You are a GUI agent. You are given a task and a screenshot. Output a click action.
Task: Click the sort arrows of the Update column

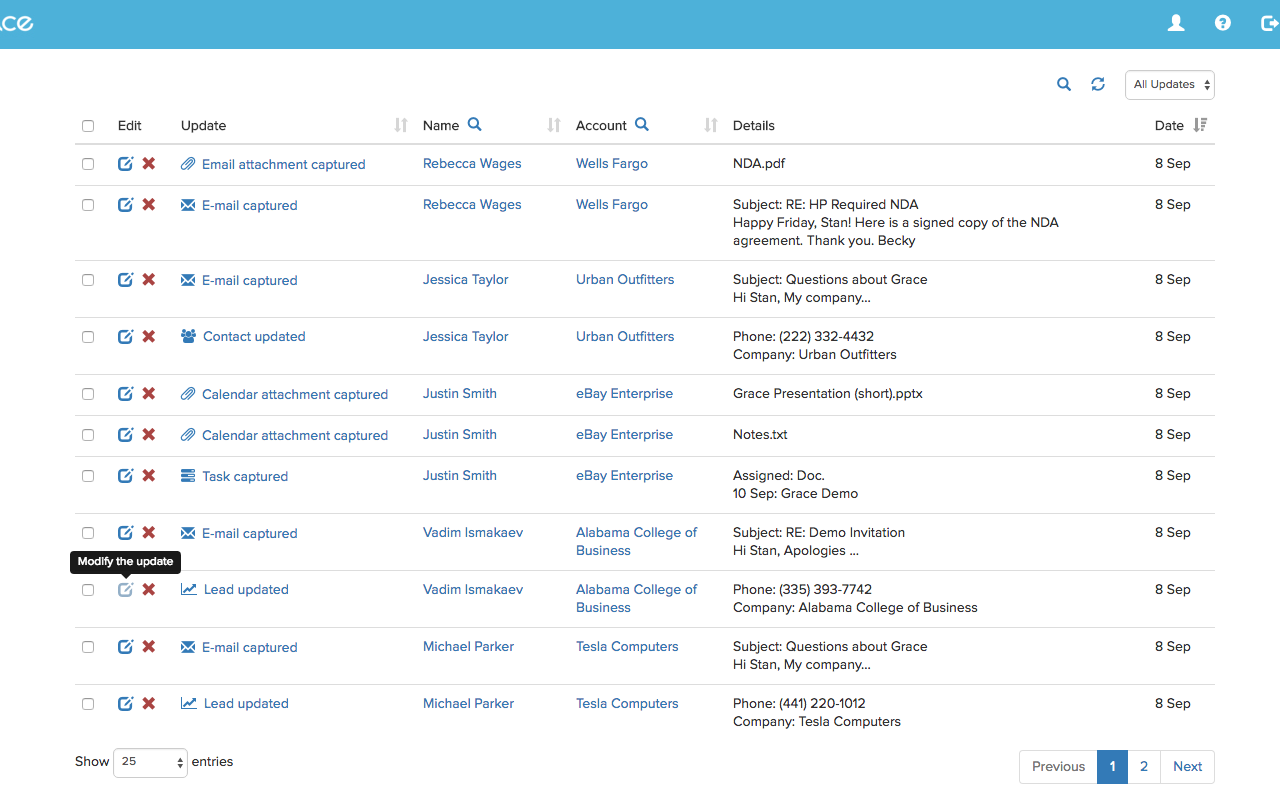point(401,125)
